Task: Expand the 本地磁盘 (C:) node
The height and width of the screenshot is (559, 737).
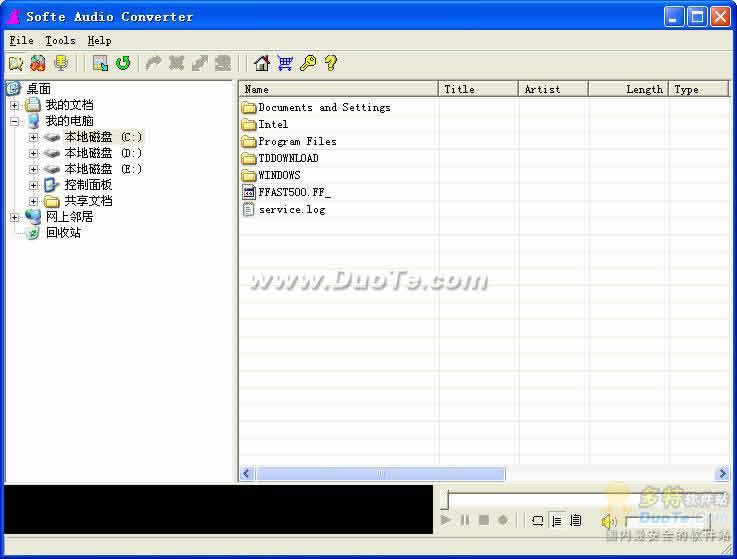Action: click(33, 137)
